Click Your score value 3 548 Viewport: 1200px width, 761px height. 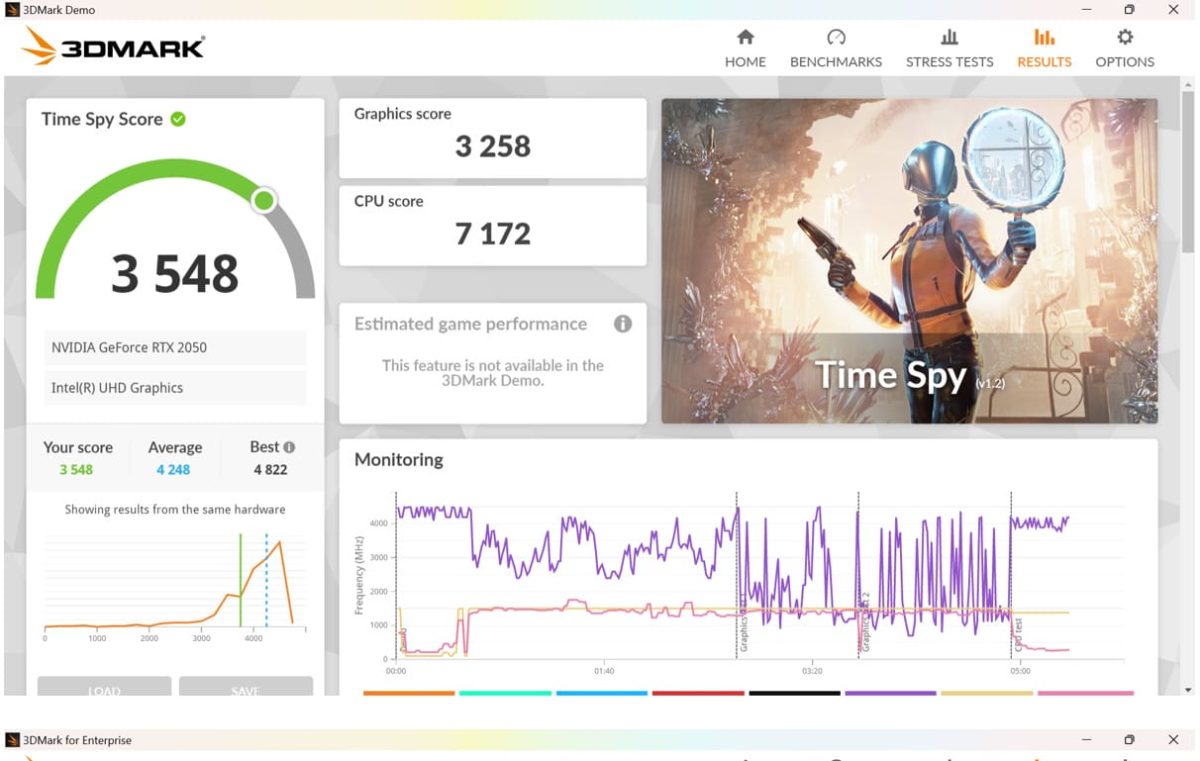(76, 470)
